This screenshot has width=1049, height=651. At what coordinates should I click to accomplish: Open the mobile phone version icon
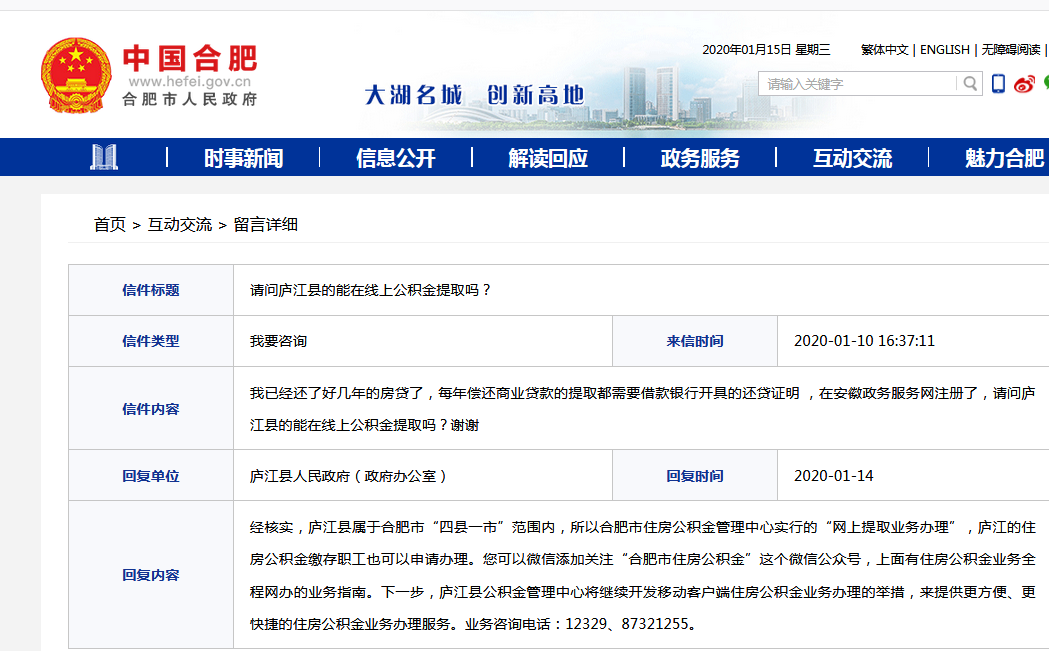pyautogui.click(x=998, y=84)
